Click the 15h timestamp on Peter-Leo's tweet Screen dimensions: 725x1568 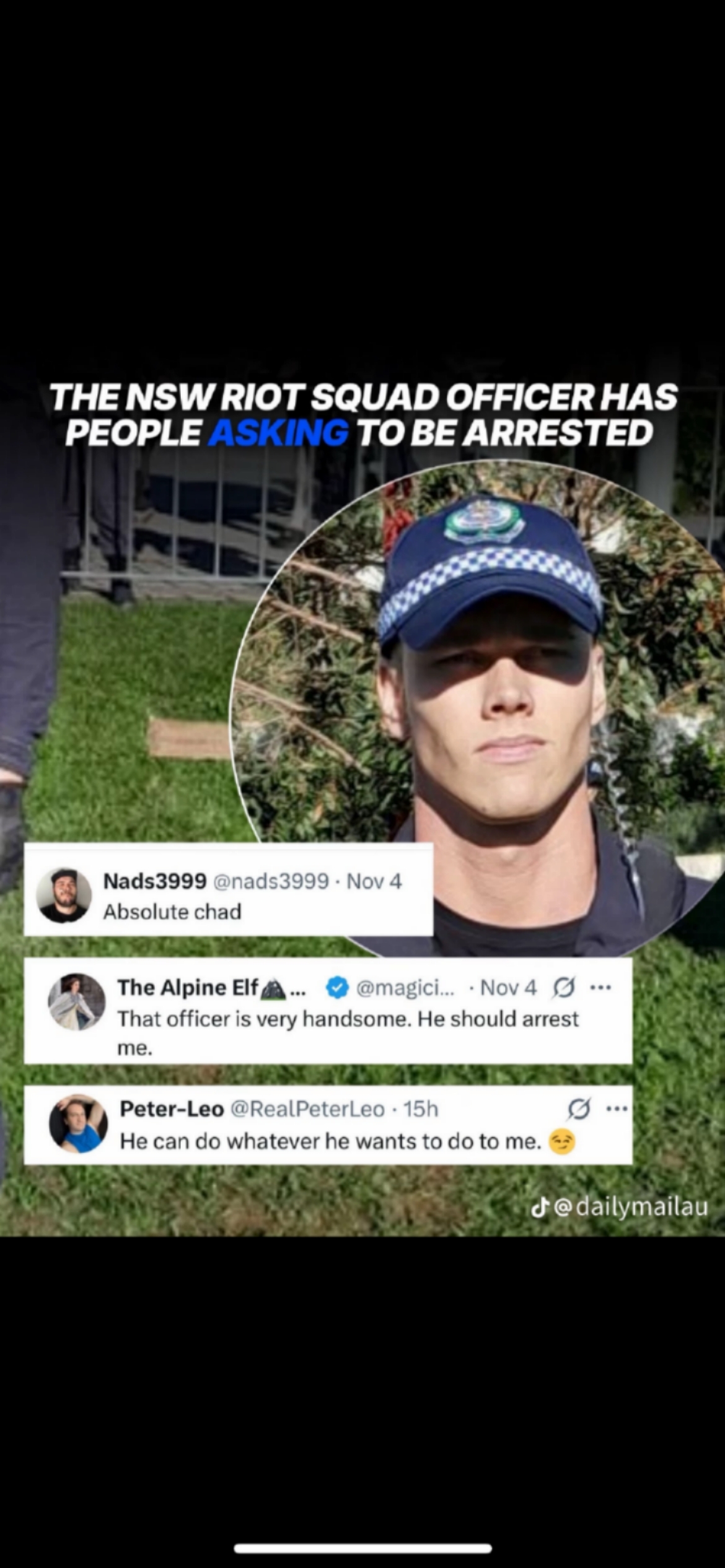point(421,1108)
